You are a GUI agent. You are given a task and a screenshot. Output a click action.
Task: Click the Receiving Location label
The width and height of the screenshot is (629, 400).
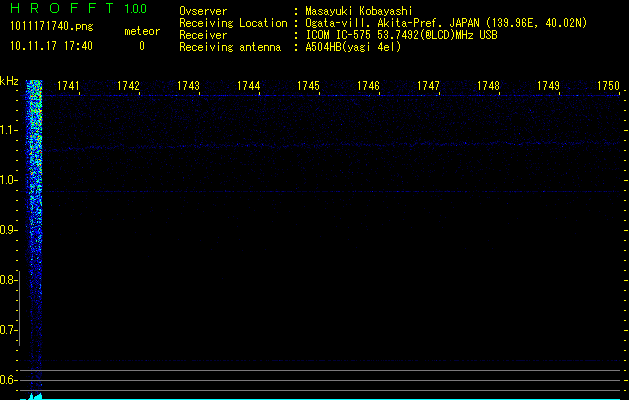coord(233,23)
